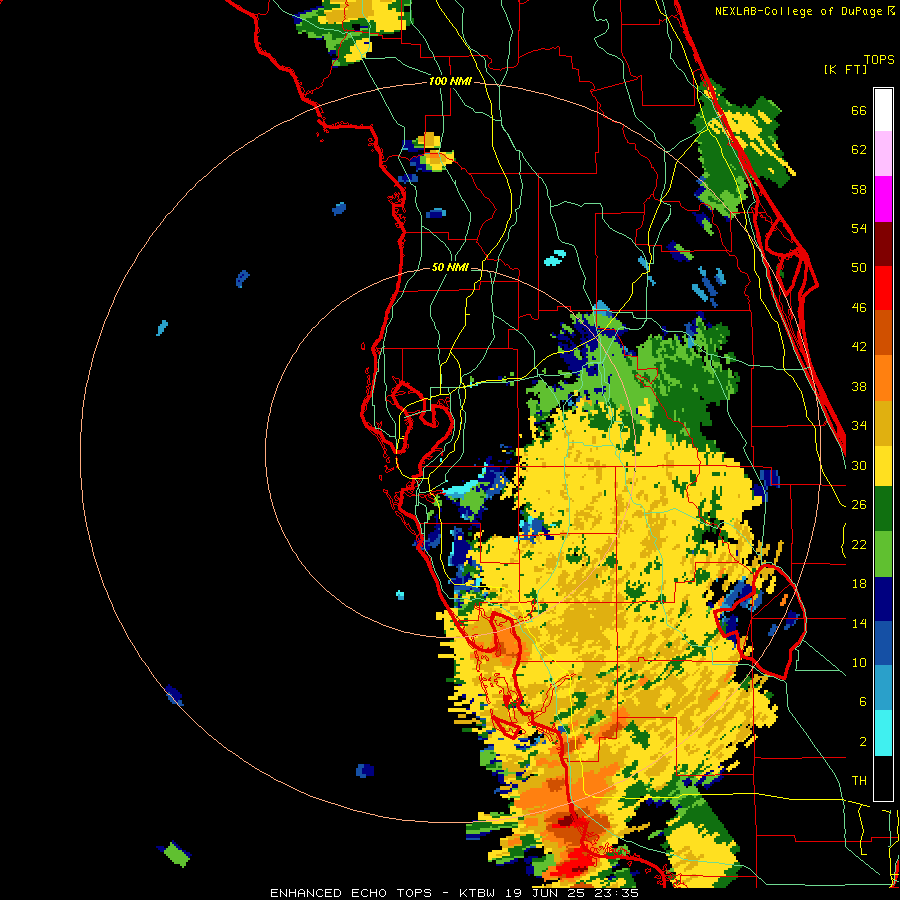Click the 34 legend value
The height and width of the screenshot is (900, 900).
click(859, 426)
